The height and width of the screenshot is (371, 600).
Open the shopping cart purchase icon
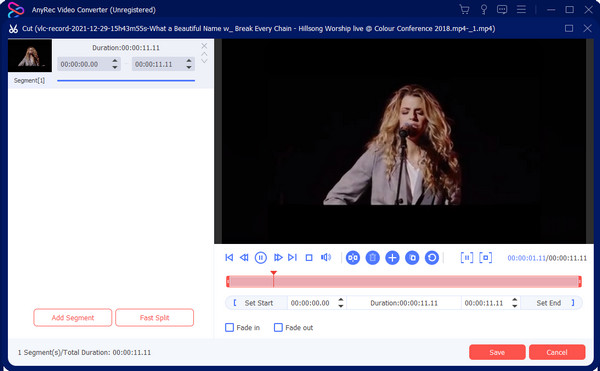pos(464,10)
